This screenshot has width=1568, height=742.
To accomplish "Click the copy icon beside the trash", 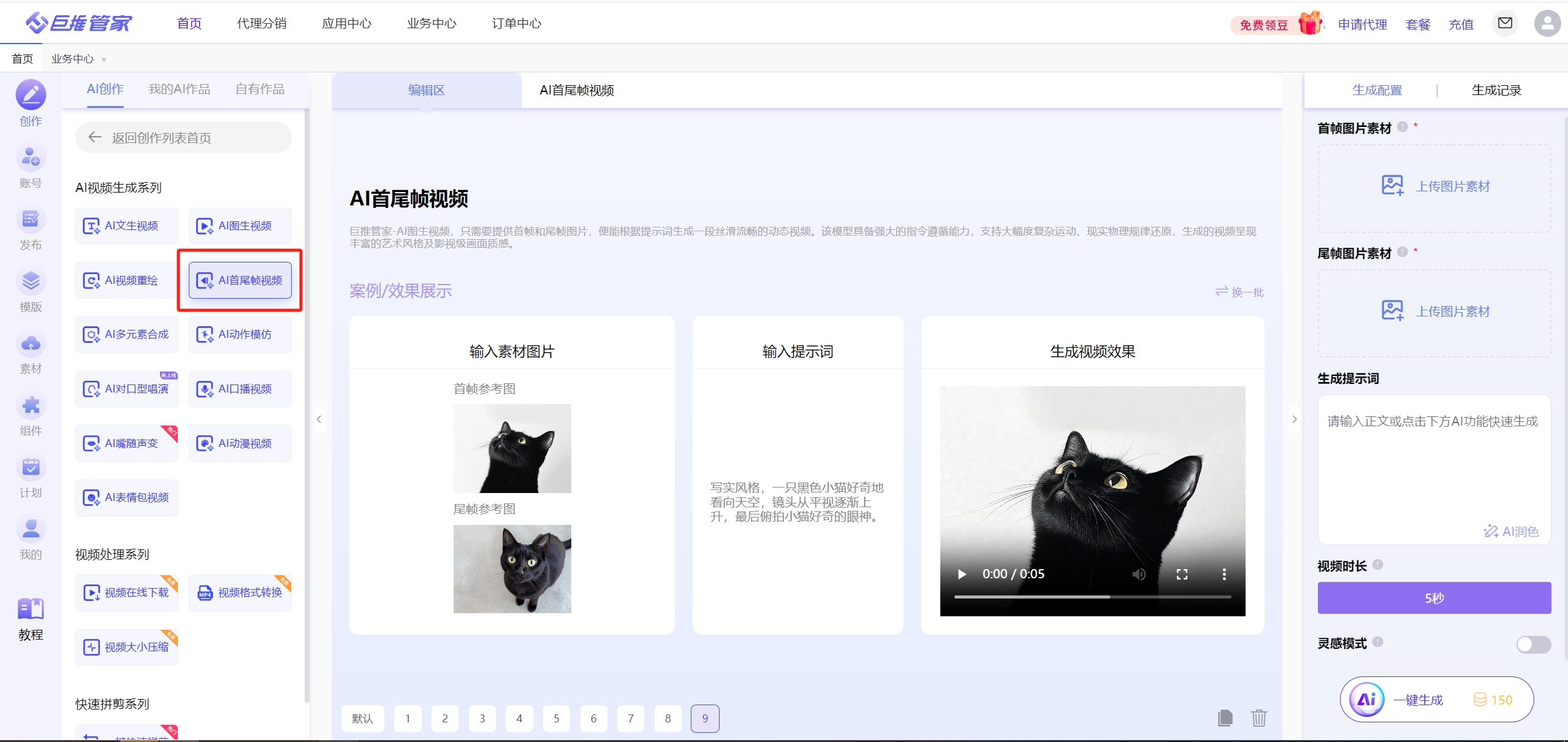I will pyautogui.click(x=1225, y=718).
